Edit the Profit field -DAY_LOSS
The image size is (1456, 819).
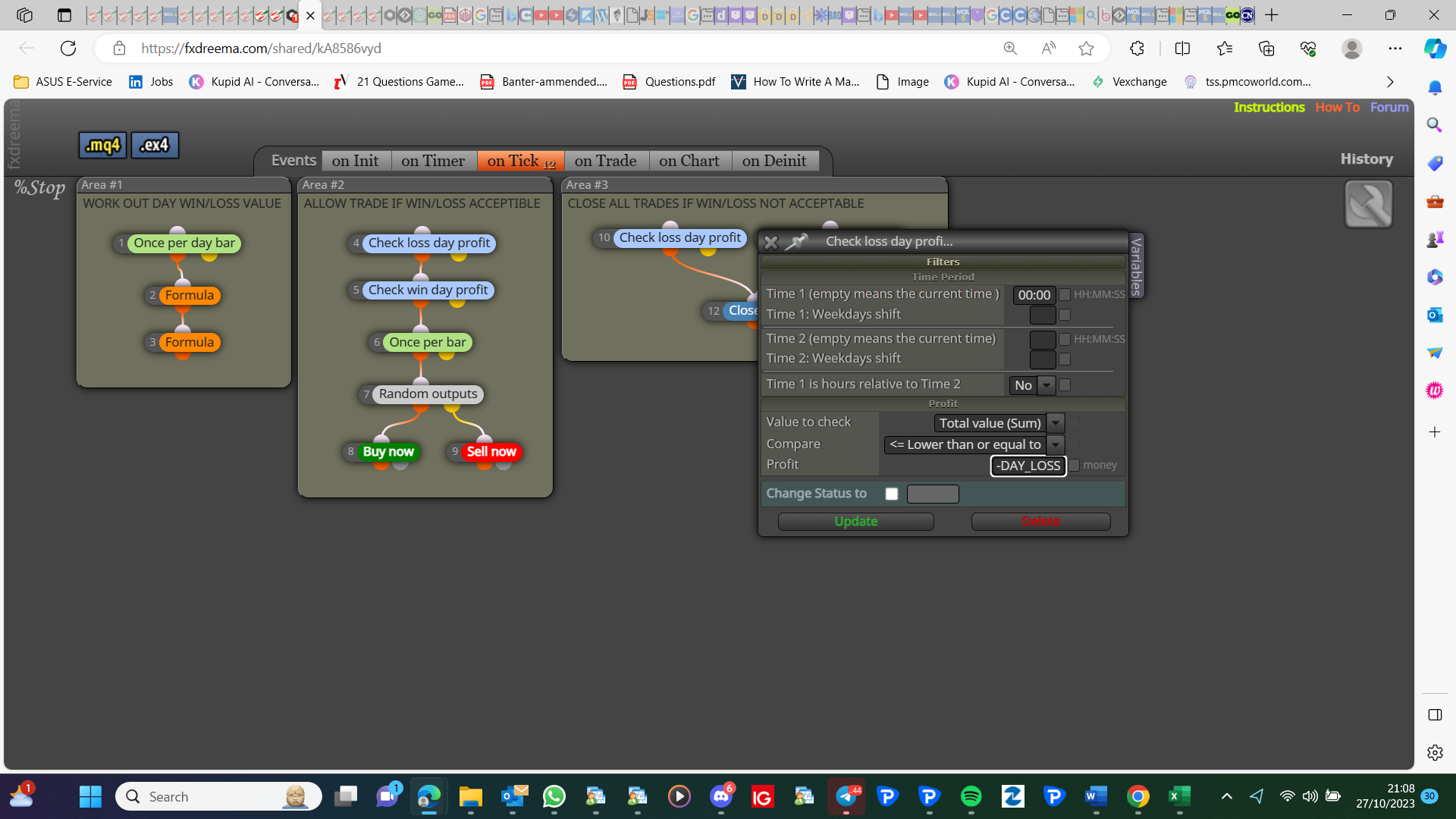pyautogui.click(x=1028, y=466)
